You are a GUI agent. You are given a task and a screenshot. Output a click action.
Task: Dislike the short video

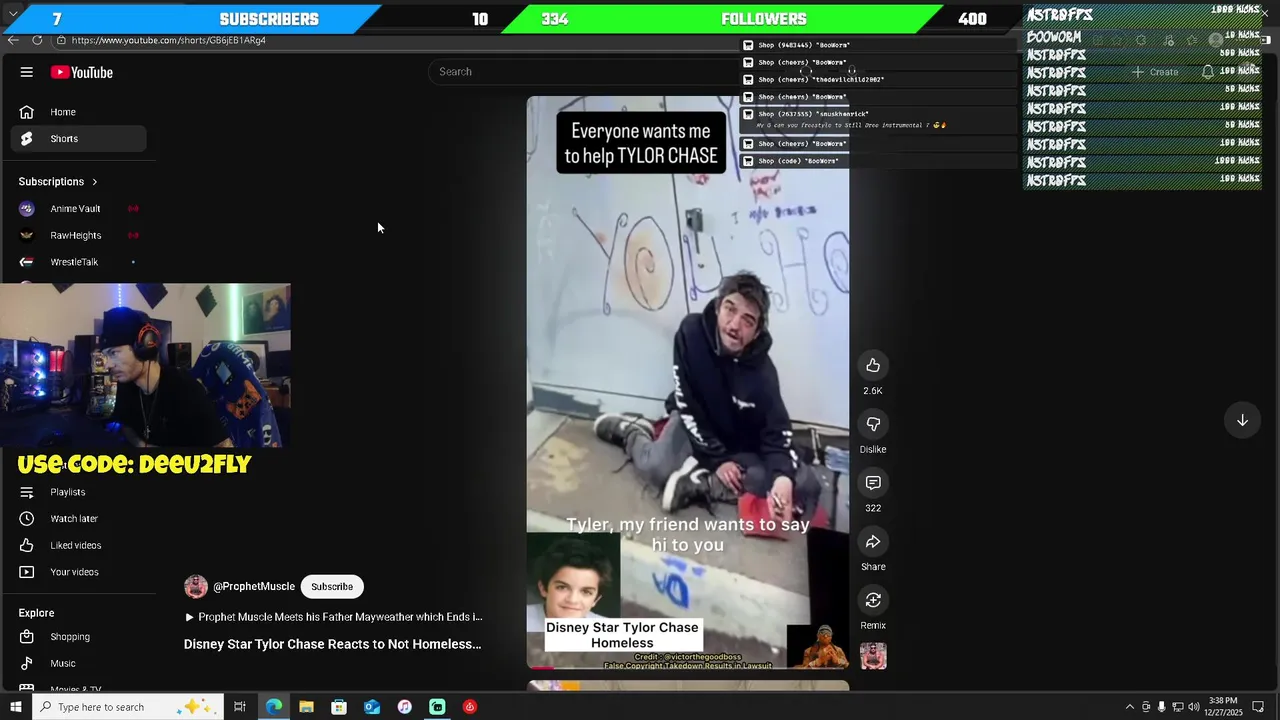coord(873,425)
